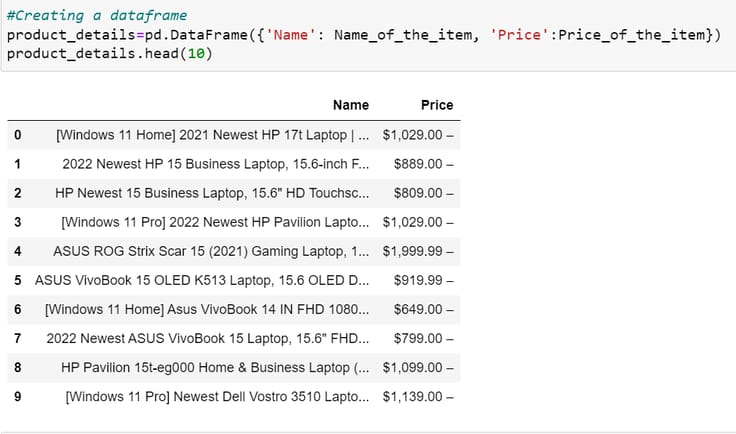This screenshot has height=434, width=736.
Task: Click 'HP Pavilion 15t-eg000 Home & Business' cell
Action: (x=215, y=368)
